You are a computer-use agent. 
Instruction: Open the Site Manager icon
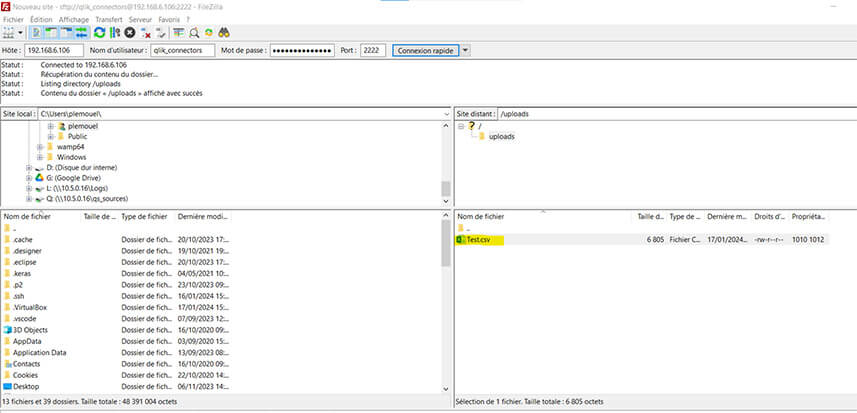pos(8,33)
